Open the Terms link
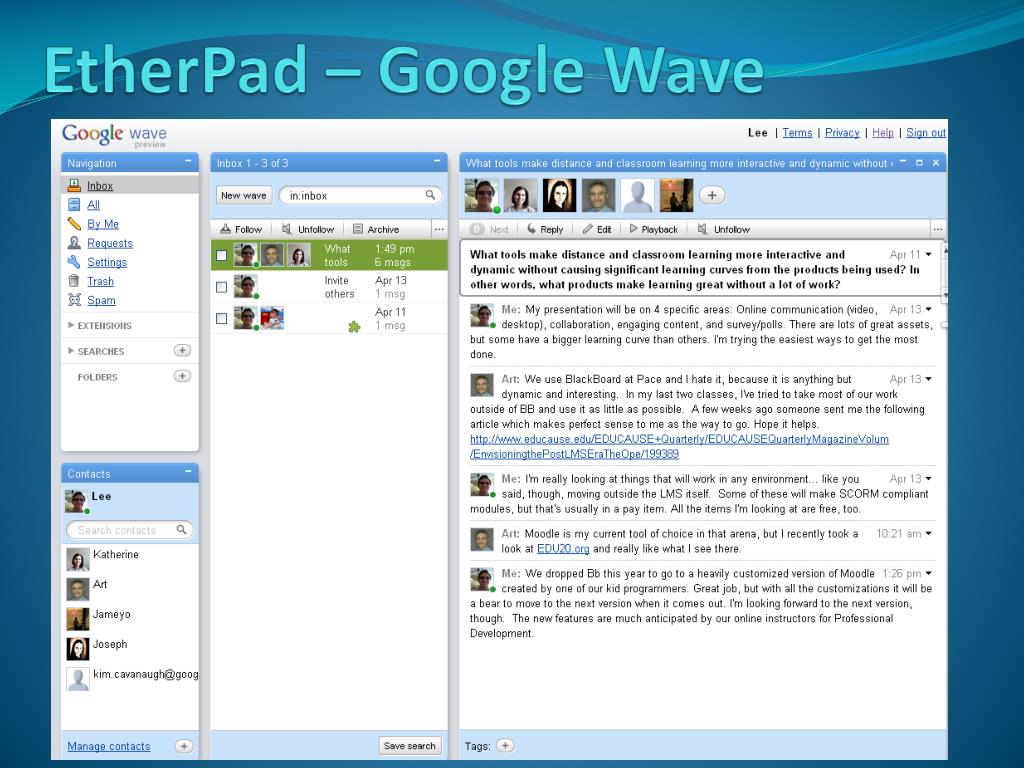Screen dimensions: 1024x768 (797, 133)
